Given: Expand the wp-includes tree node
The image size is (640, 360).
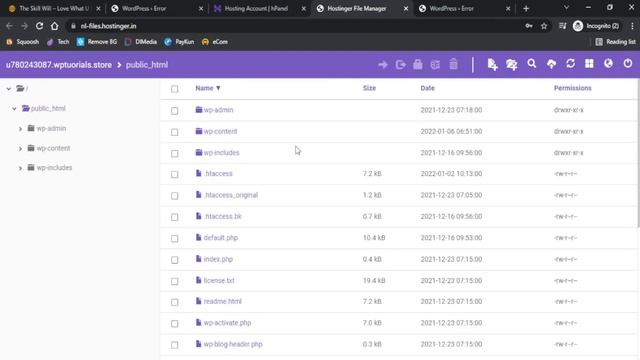Looking at the screenshot, I should tap(20, 168).
